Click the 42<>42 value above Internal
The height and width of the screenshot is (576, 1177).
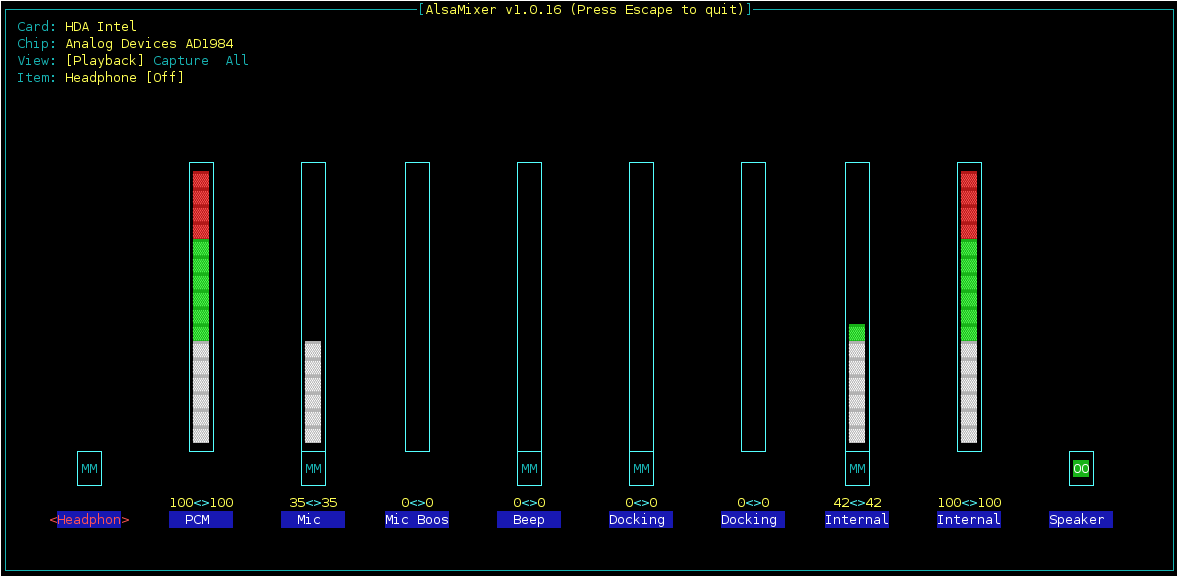(x=857, y=502)
